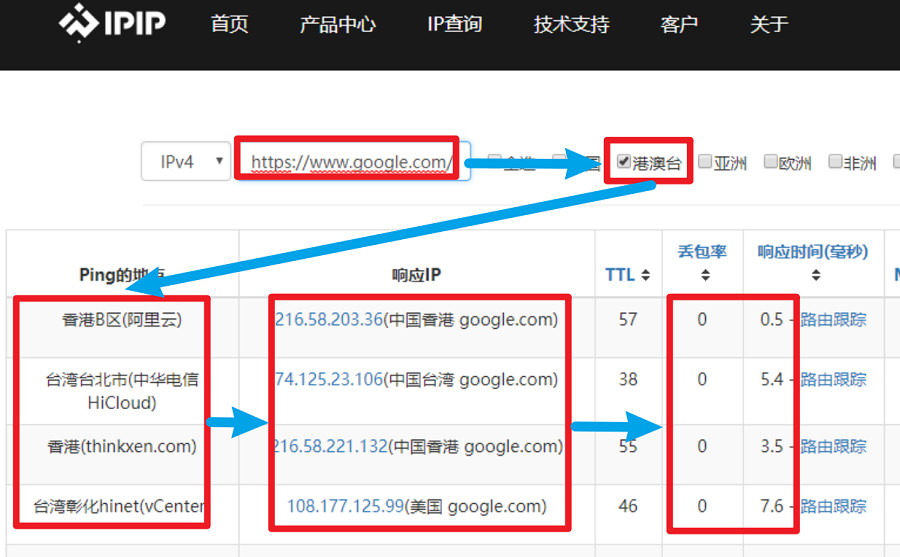Tick the 欧洲 region checkbox
The width and height of the screenshot is (900, 557).
771,162
